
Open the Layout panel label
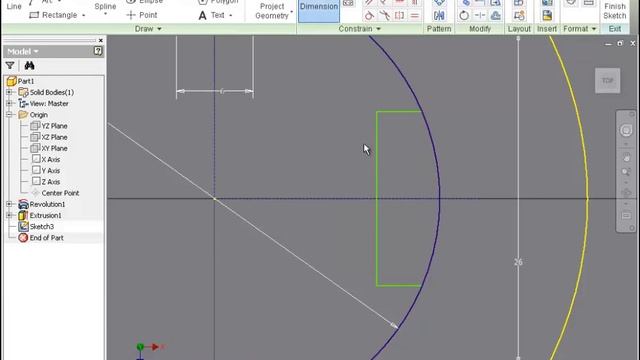[x=519, y=29]
